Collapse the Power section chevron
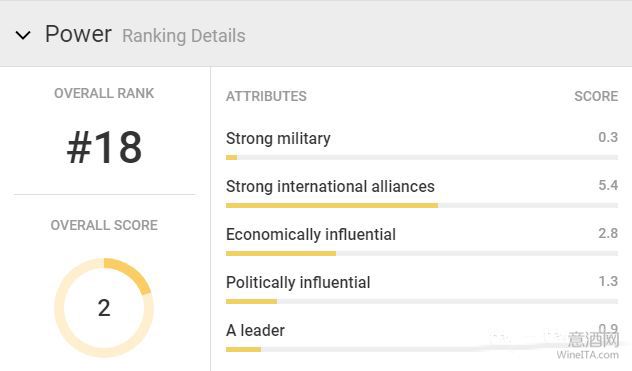Image resolution: width=632 pixels, height=371 pixels. coord(23,35)
